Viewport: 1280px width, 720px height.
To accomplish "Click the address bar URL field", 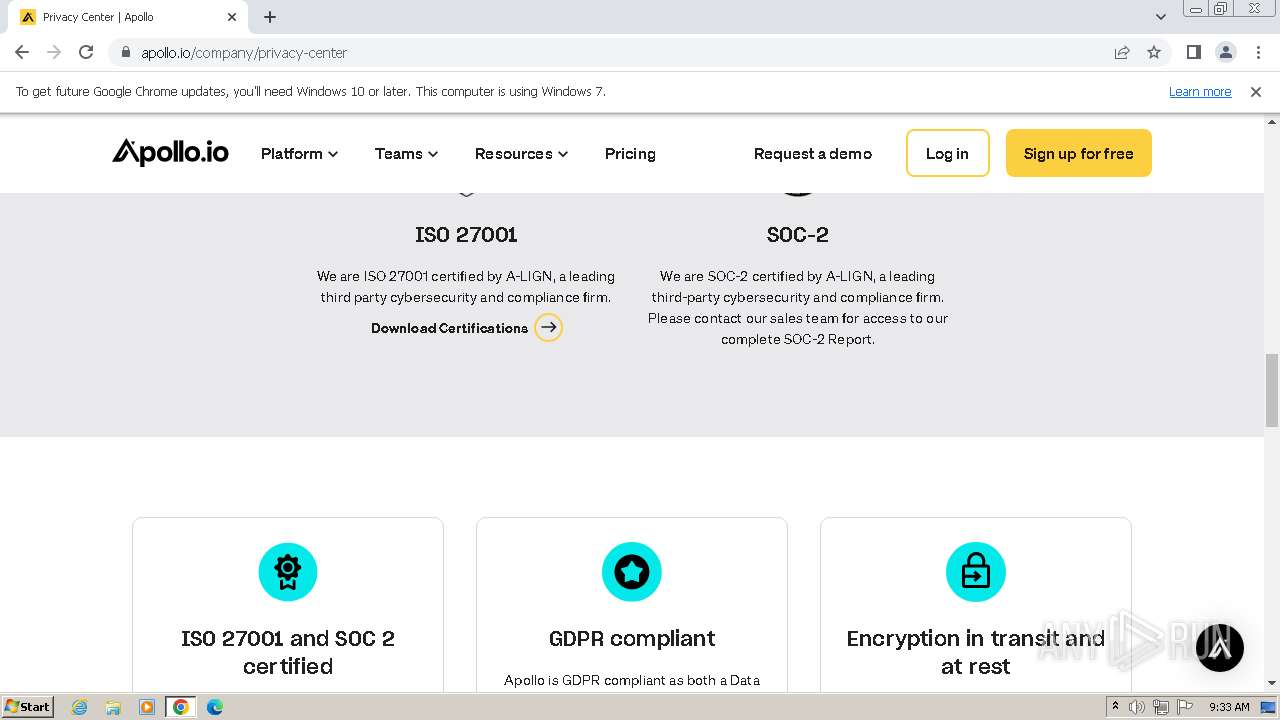I will click(612, 52).
